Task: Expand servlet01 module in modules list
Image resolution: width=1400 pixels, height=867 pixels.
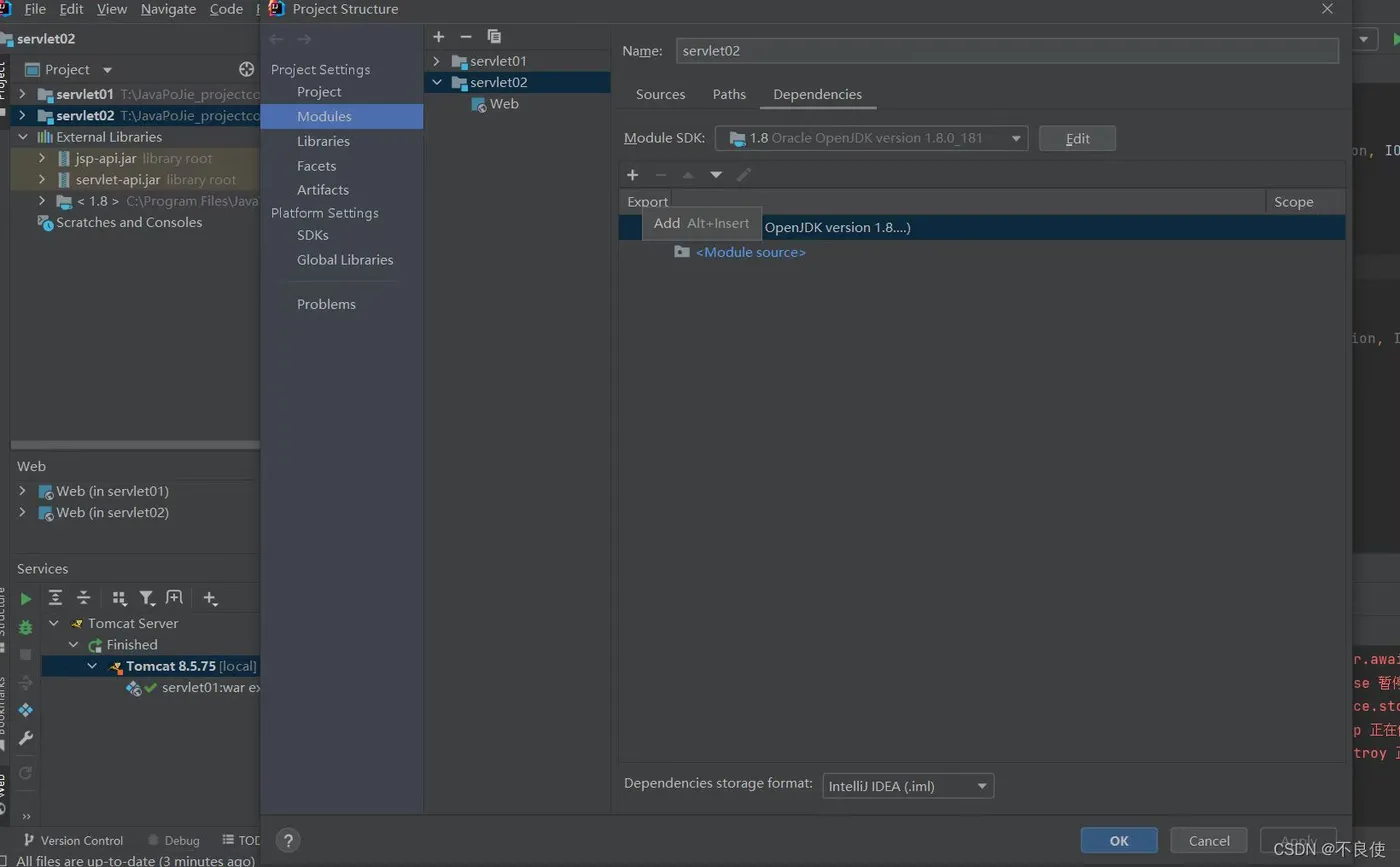Action: pyautogui.click(x=436, y=61)
